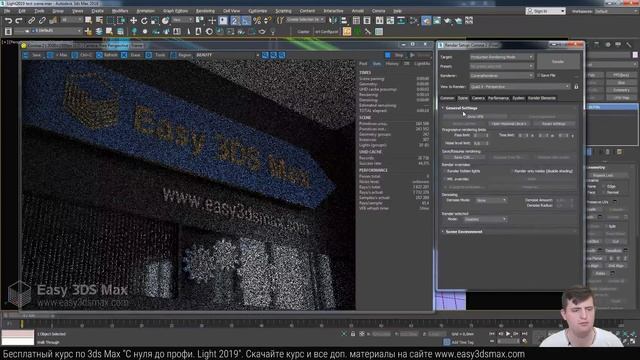
Task: Toggle the Normal checkbox in the command panel
Action: (603, 192)
